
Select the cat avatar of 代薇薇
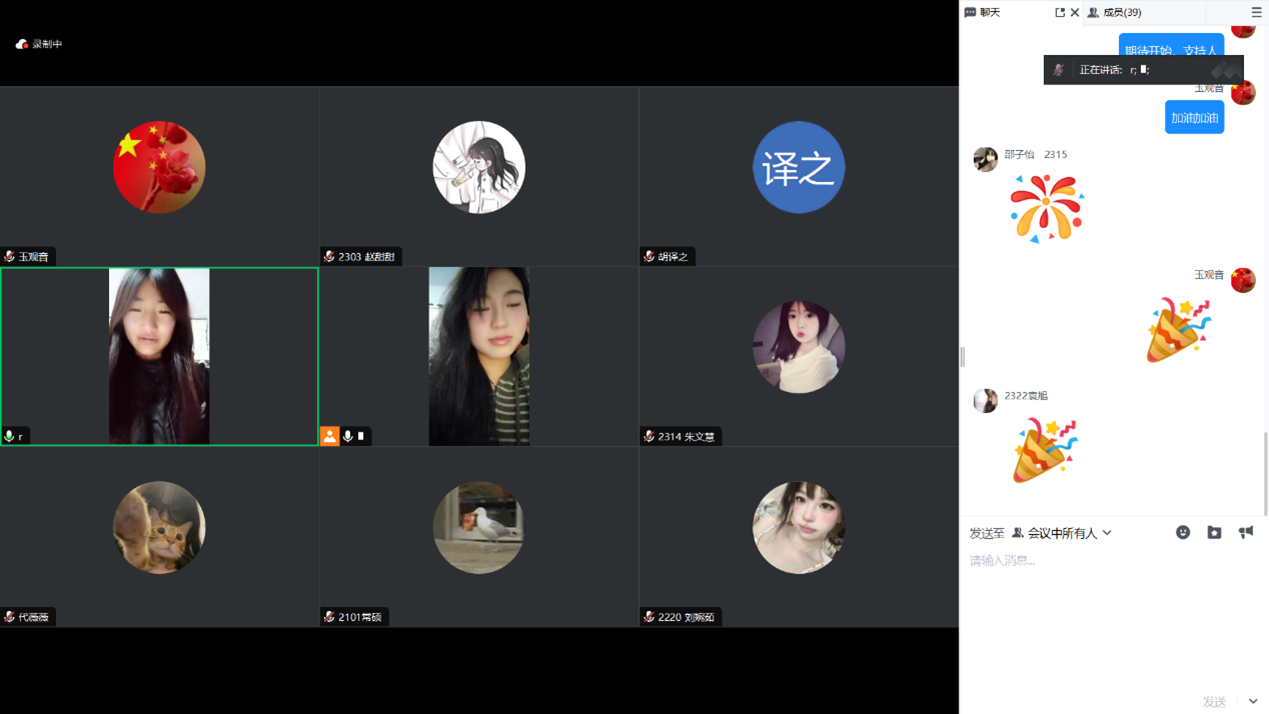[159, 528]
